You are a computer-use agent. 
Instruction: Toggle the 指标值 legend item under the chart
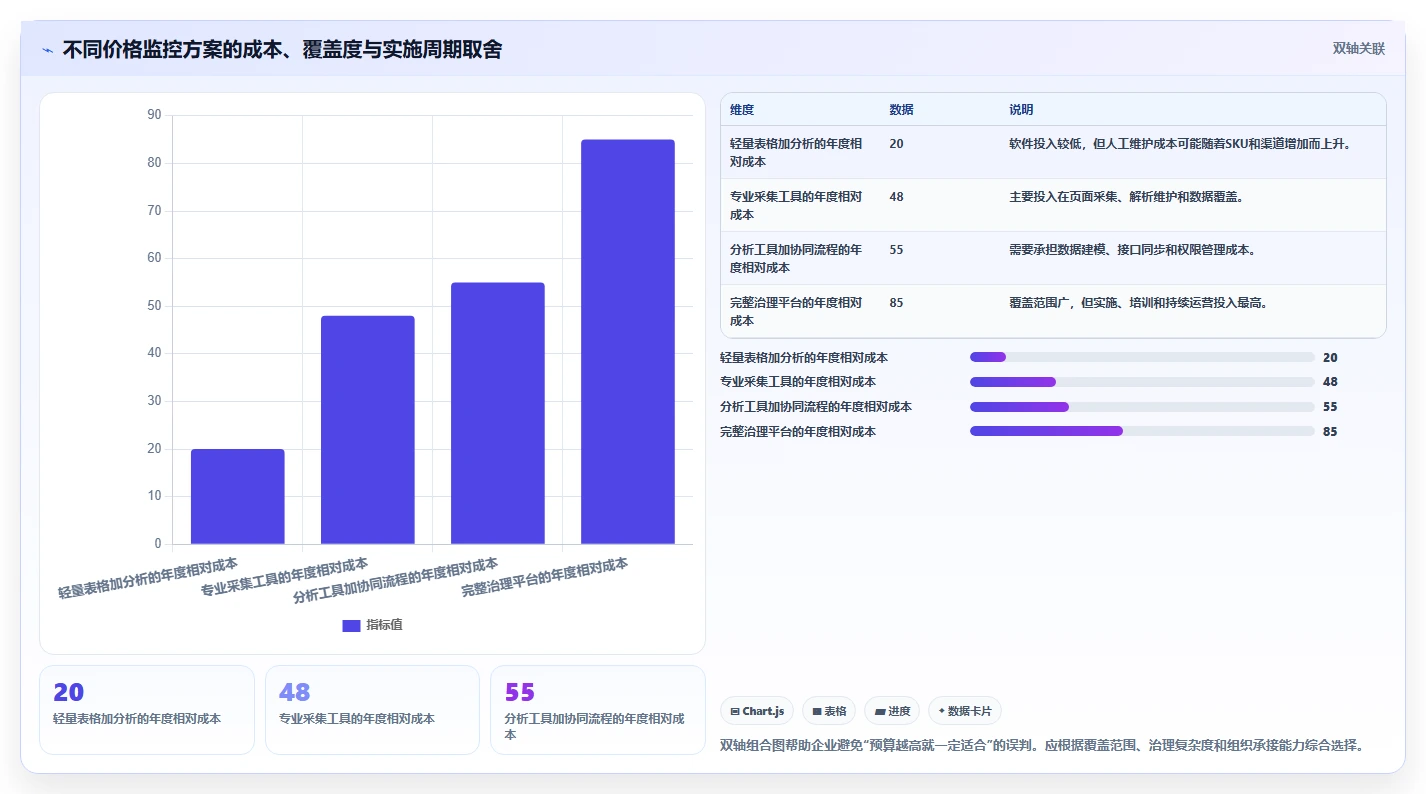point(372,625)
